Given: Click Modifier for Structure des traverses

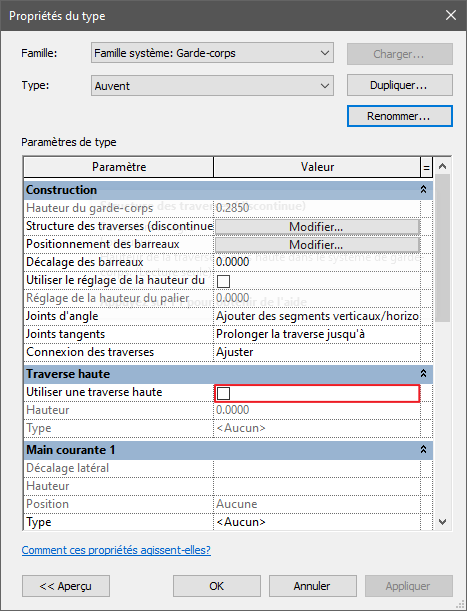Looking at the screenshot, I should pyautogui.click(x=317, y=226).
